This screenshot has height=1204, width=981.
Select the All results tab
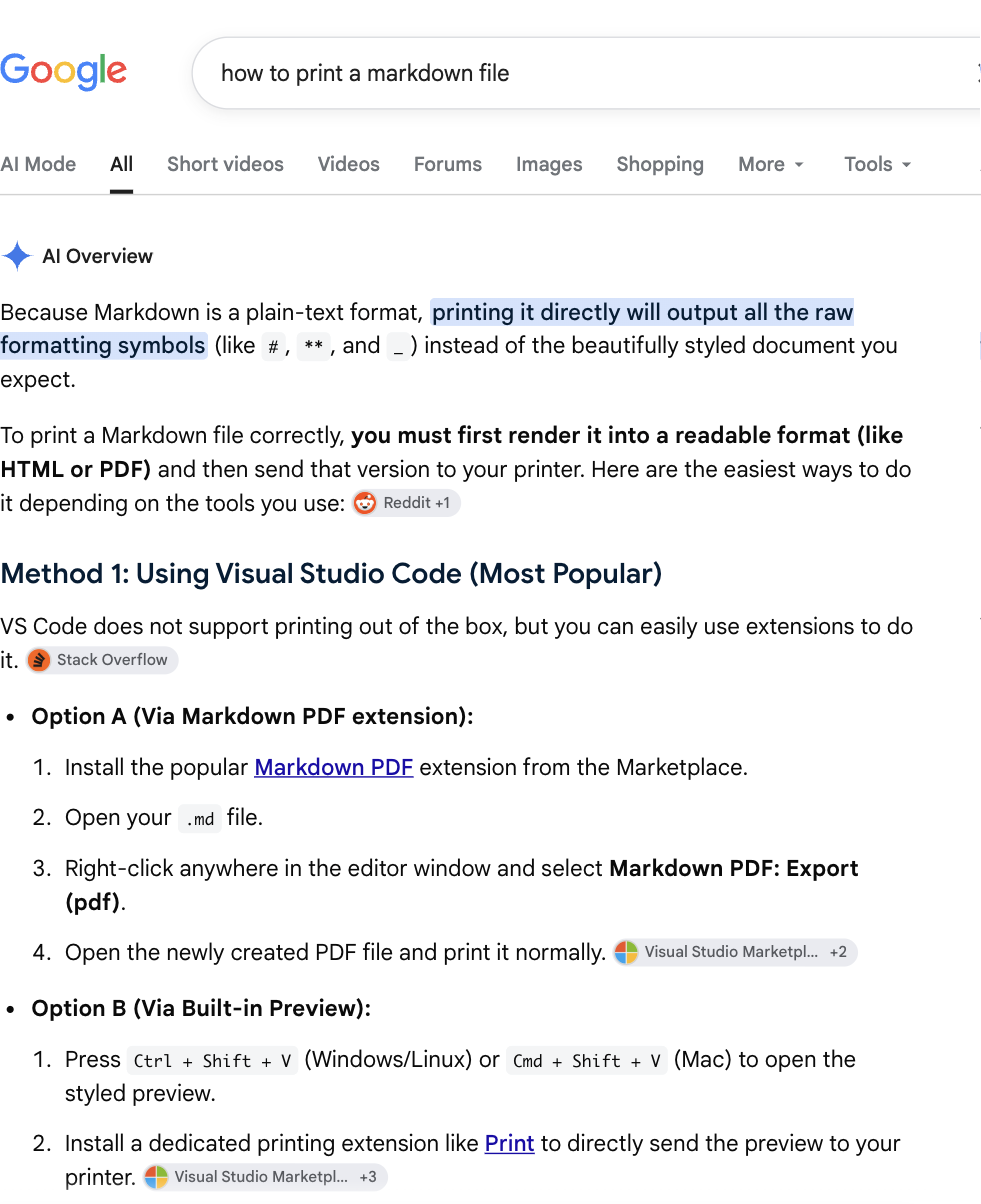tap(122, 164)
